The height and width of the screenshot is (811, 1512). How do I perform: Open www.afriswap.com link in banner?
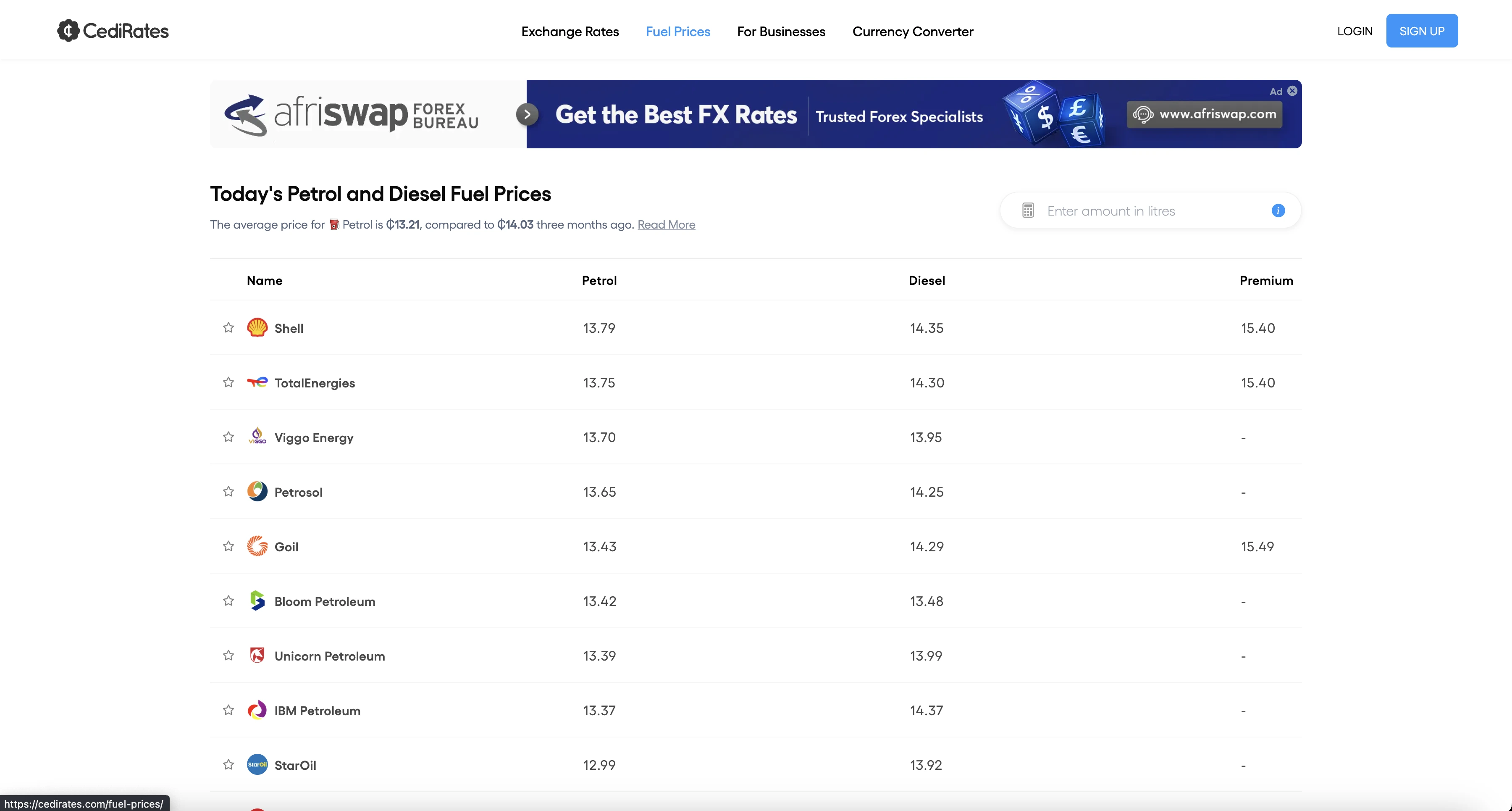pyautogui.click(x=1205, y=114)
